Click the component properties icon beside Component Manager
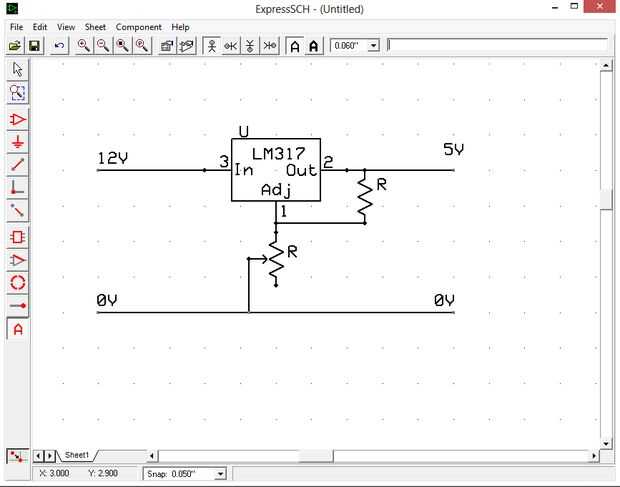620x487 pixels. (x=187, y=46)
